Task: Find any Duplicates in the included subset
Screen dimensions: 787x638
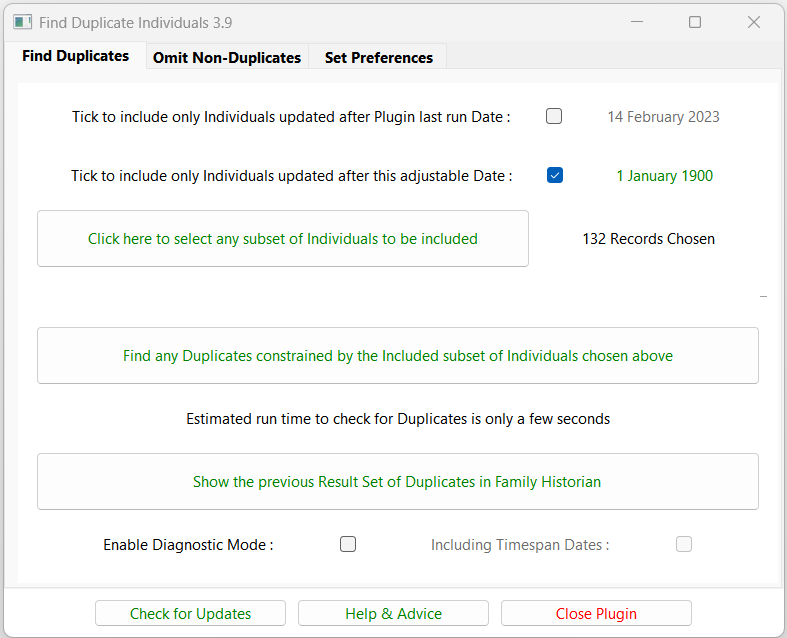Action: click(x=398, y=356)
